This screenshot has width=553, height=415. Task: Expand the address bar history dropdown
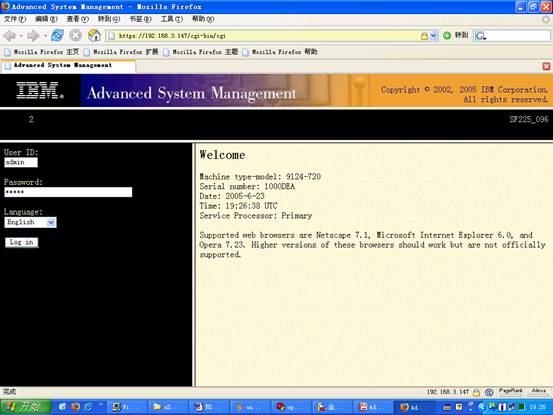434,36
